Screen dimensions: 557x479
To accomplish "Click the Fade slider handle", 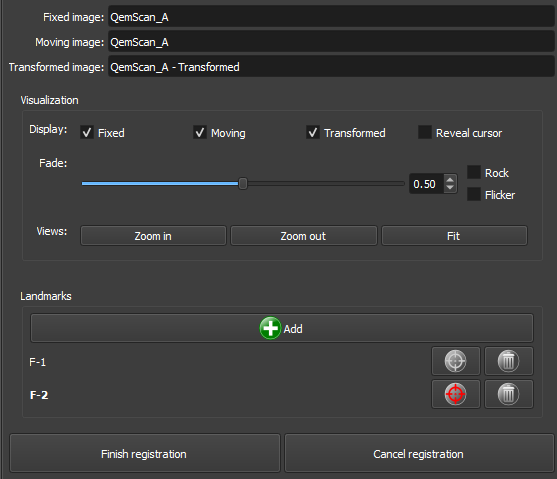I will click(243, 184).
